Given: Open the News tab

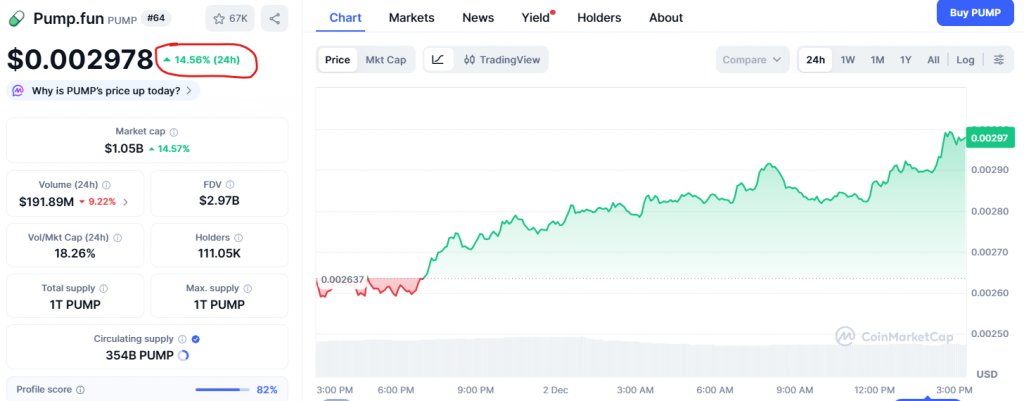Looking at the screenshot, I should pos(478,18).
